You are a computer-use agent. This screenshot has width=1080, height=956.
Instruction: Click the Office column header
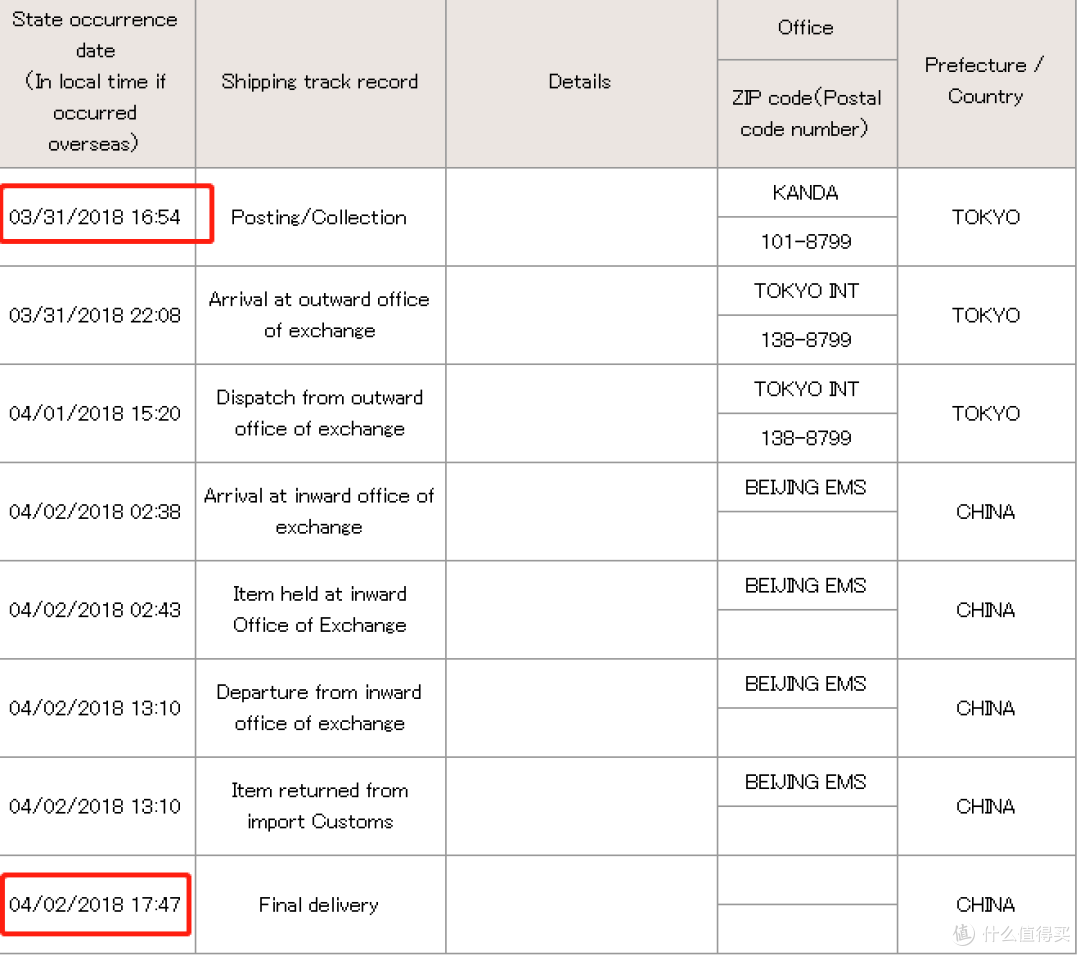click(x=806, y=28)
